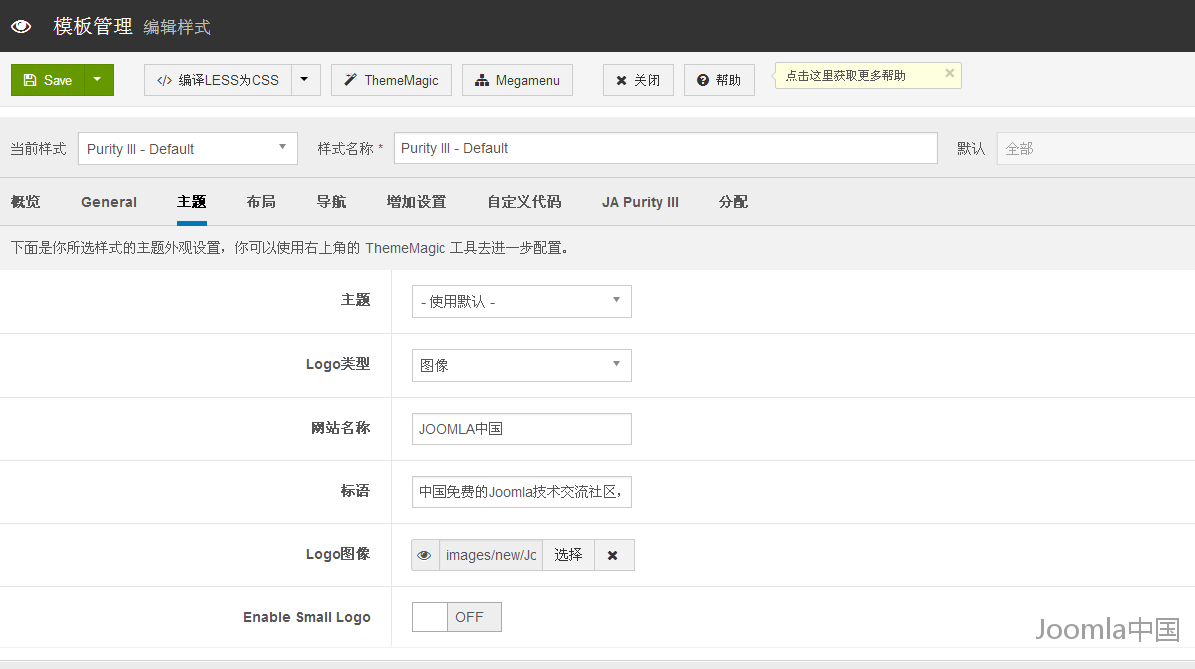Screen dimensions: 1195x669
Task: Compile LESS to CSS button
Action: pos(218,80)
